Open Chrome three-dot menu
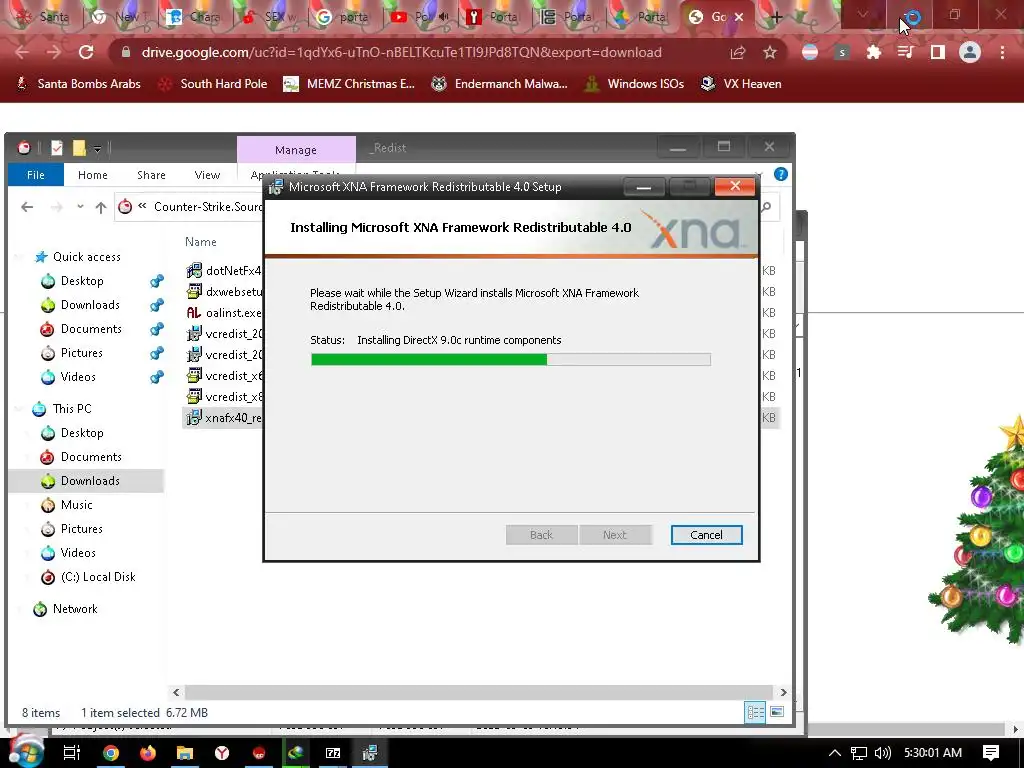This screenshot has height=768, width=1024. (1002, 52)
